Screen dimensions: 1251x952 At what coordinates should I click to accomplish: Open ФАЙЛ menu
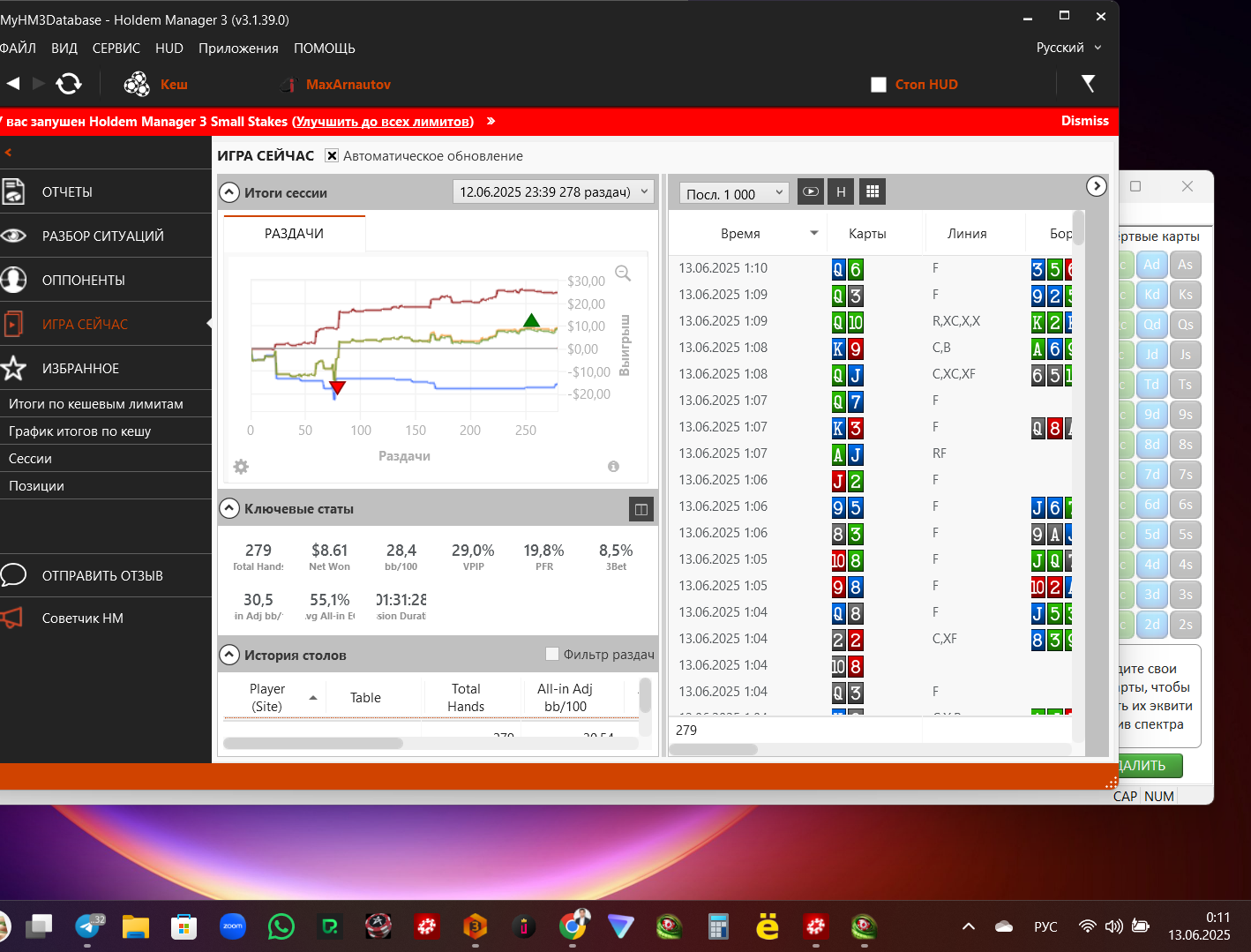tap(18, 48)
